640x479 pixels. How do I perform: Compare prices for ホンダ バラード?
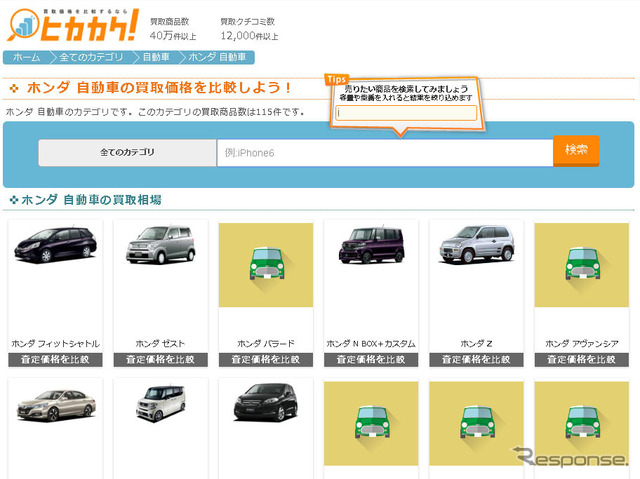click(266, 359)
